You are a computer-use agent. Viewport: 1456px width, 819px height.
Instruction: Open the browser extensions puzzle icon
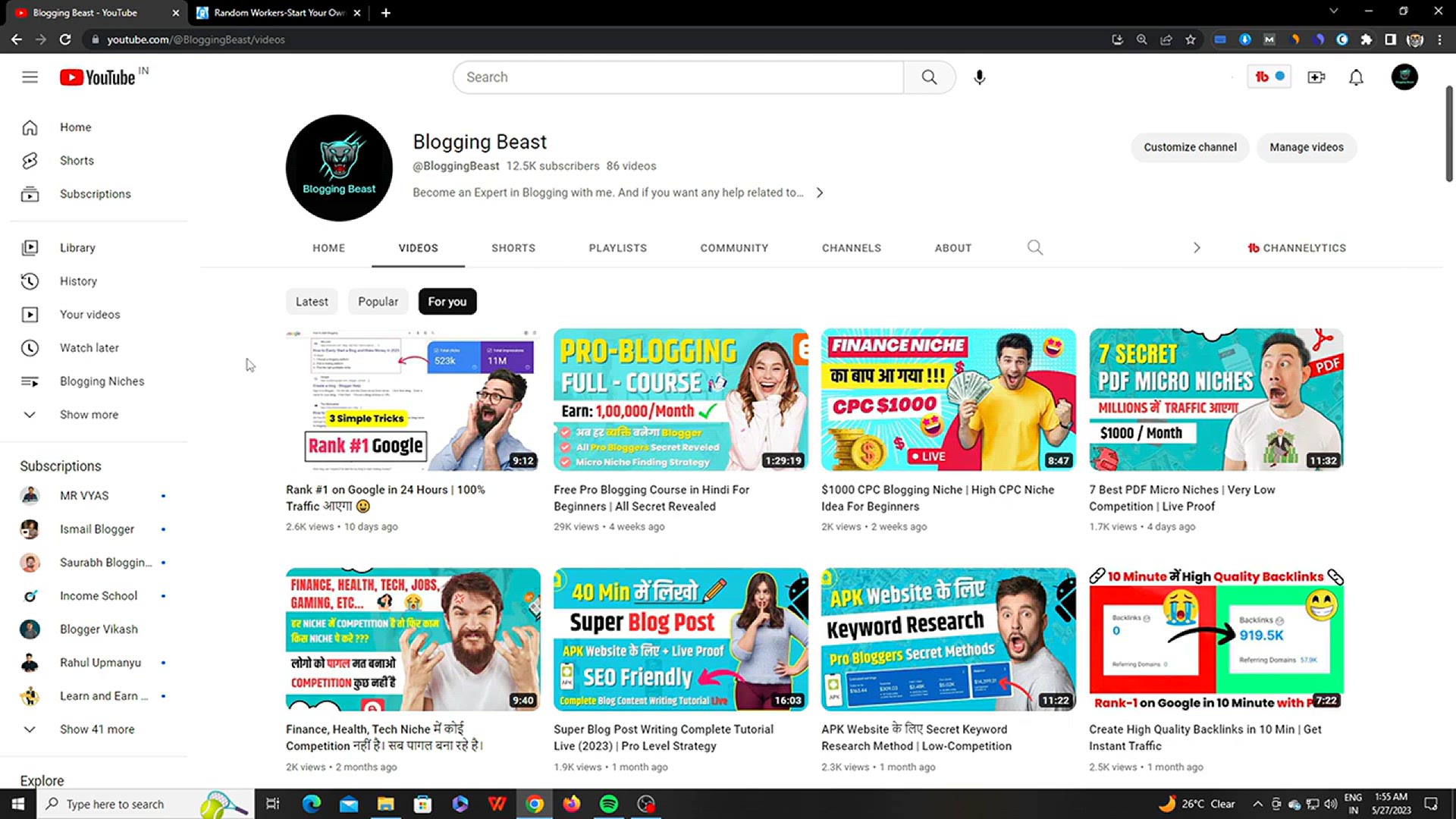tap(1367, 39)
